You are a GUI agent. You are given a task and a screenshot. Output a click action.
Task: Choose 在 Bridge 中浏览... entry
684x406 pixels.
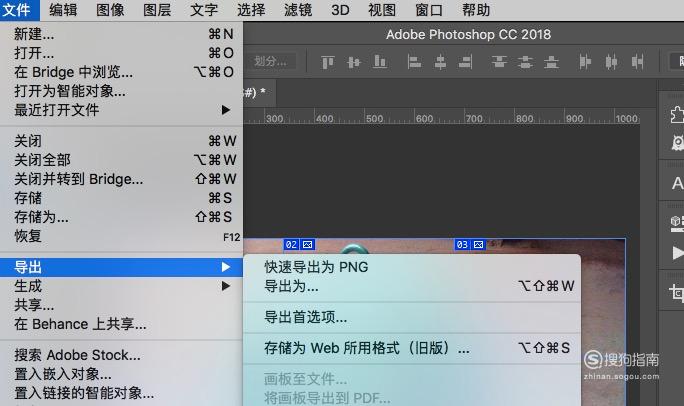coord(121,72)
